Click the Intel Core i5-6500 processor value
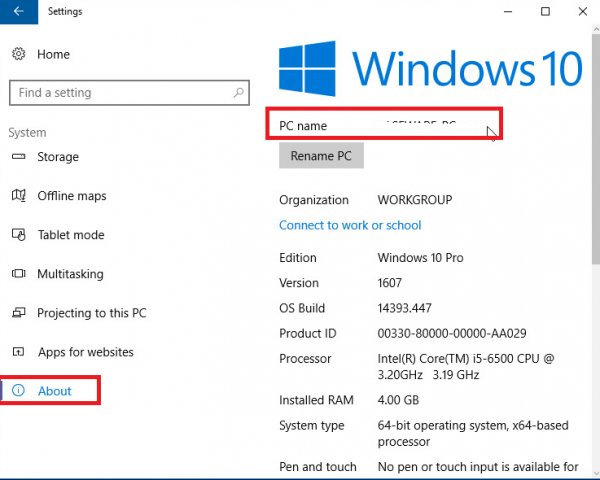 point(466,366)
